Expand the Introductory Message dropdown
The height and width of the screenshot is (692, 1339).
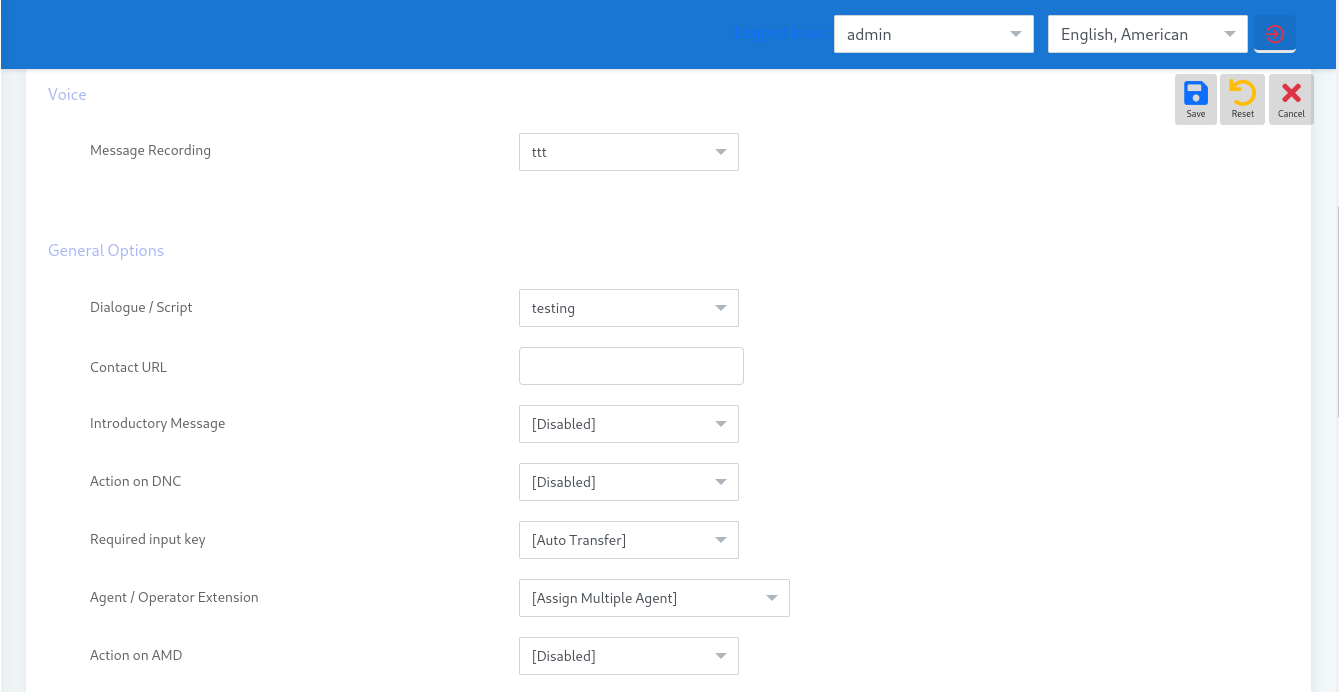628,424
